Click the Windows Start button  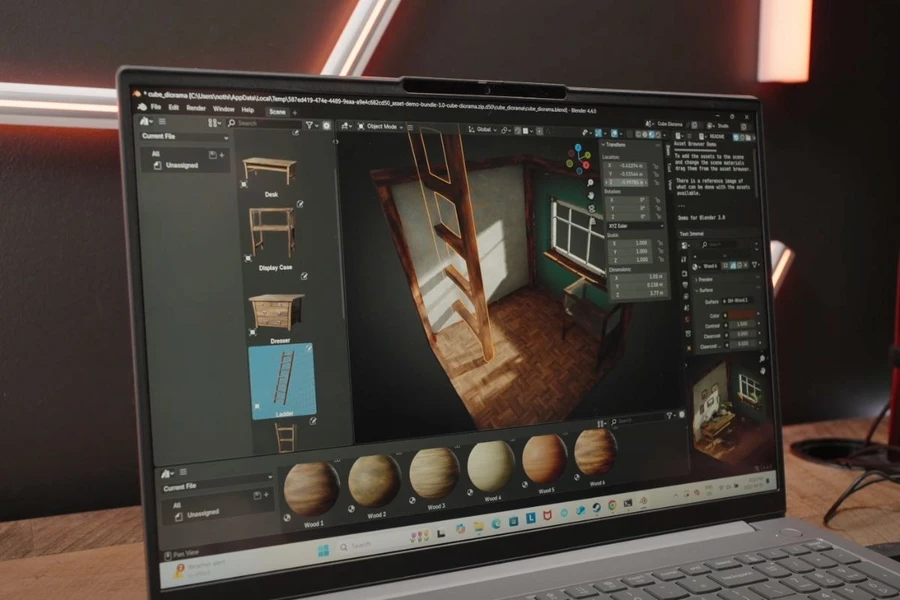[x=323, y=550]
